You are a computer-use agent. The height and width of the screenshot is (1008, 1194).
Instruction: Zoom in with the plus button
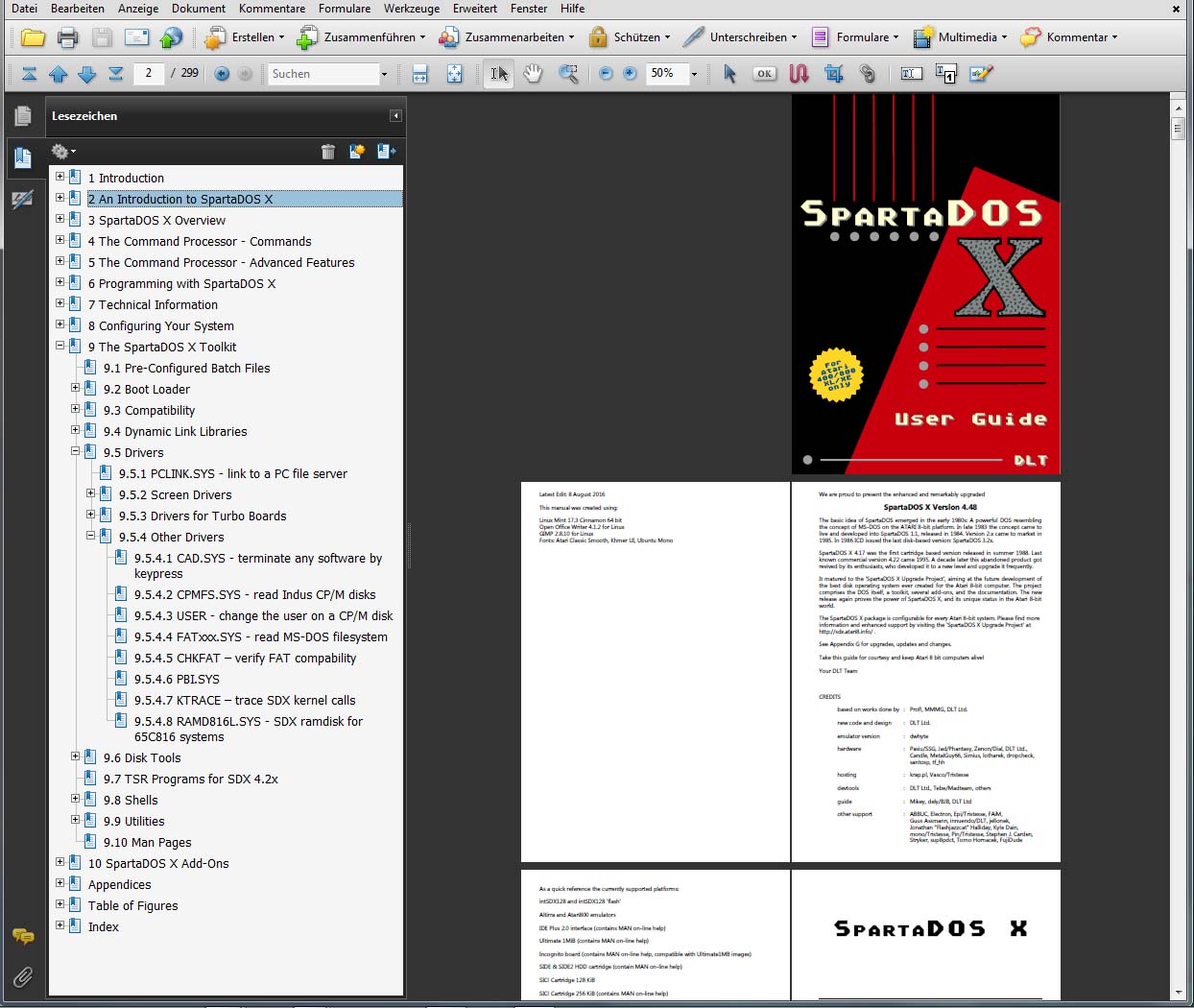point(630,74)
